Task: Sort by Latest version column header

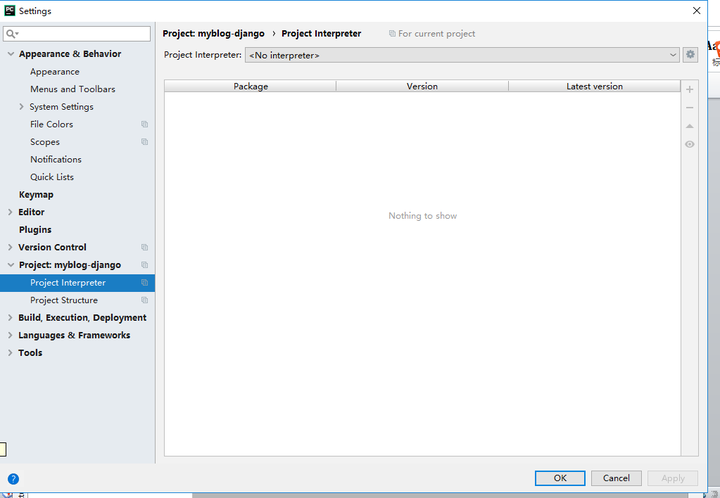Action: pos(594,86)
